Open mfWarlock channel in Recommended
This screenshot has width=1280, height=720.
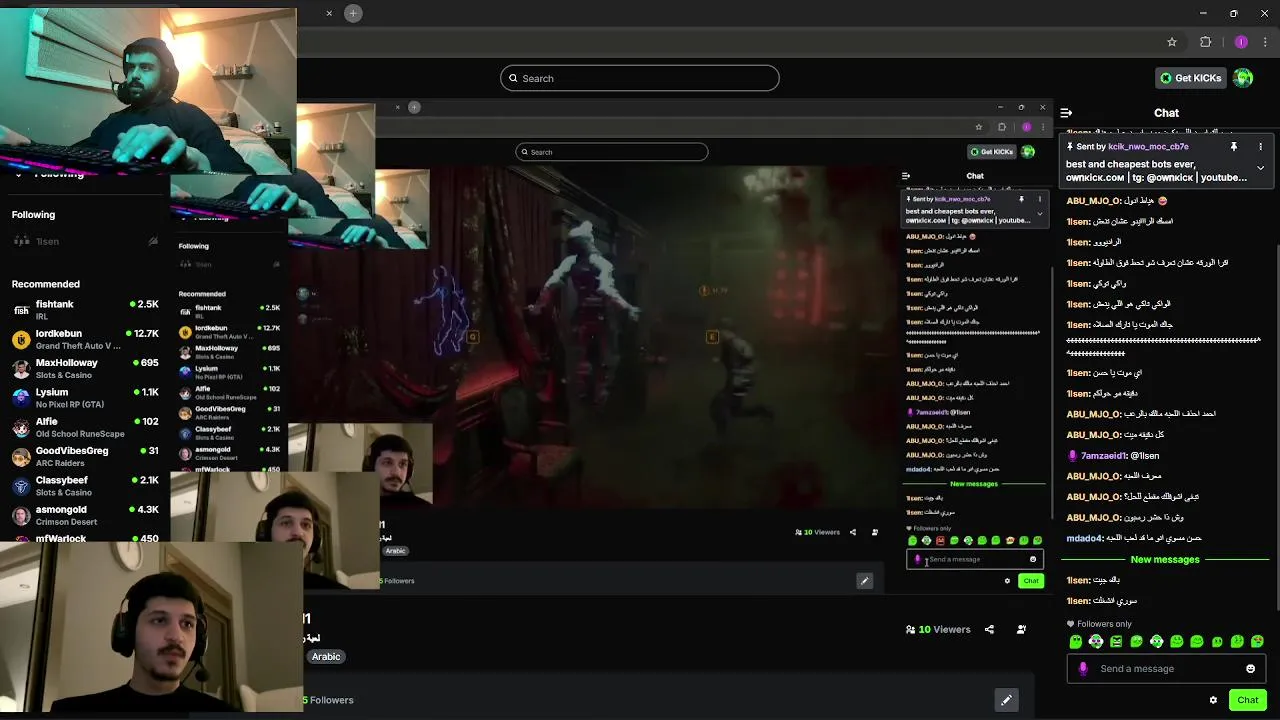(x=85, y=538)
